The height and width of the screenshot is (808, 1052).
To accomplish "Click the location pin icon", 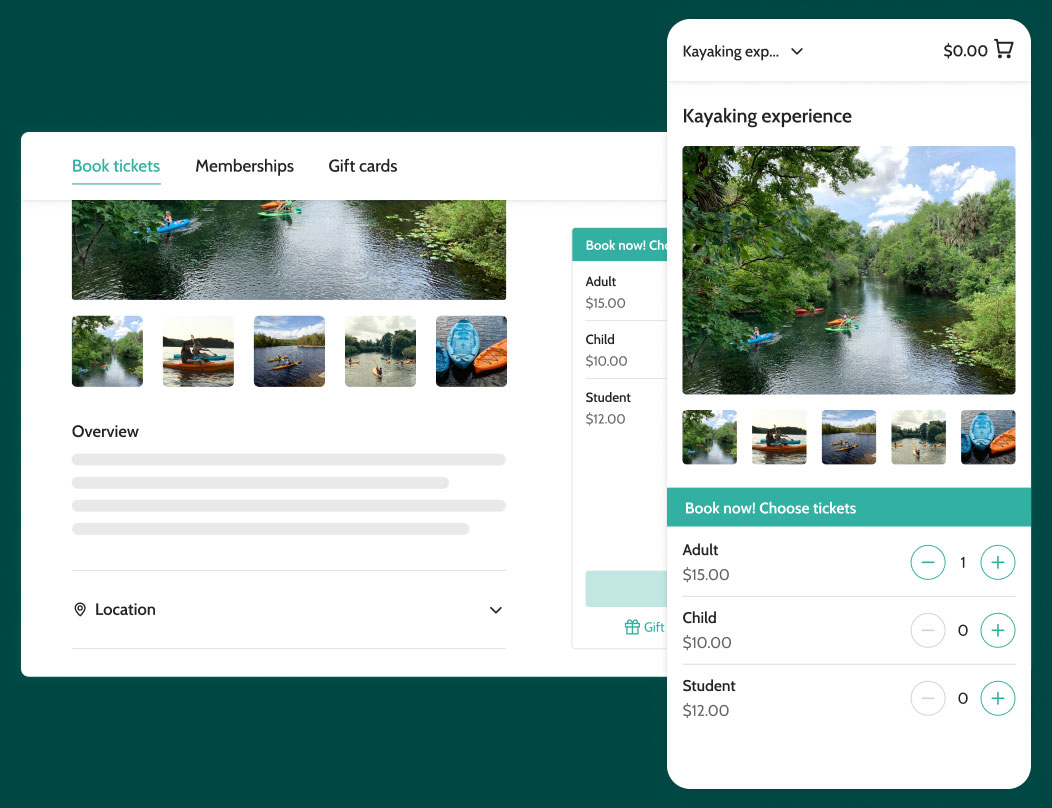I will point(80,609).
